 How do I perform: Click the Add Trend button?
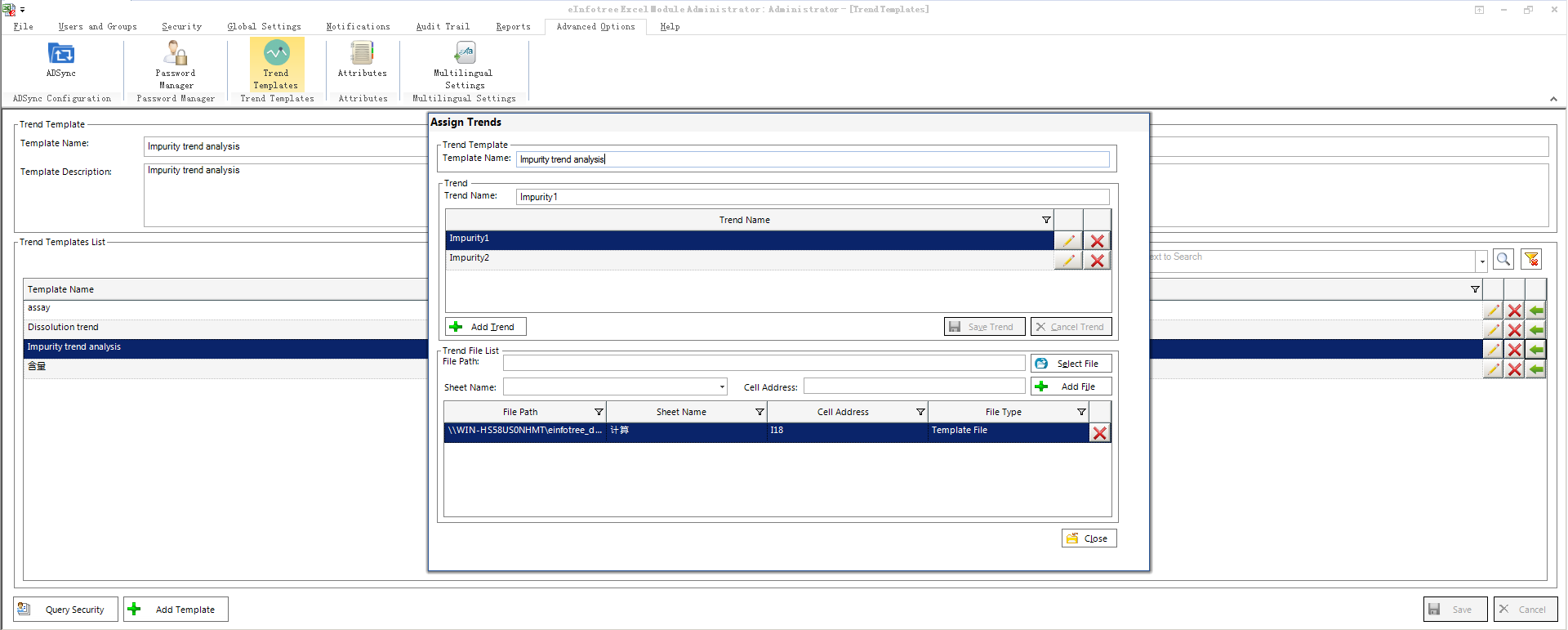[x=485, y=327]
